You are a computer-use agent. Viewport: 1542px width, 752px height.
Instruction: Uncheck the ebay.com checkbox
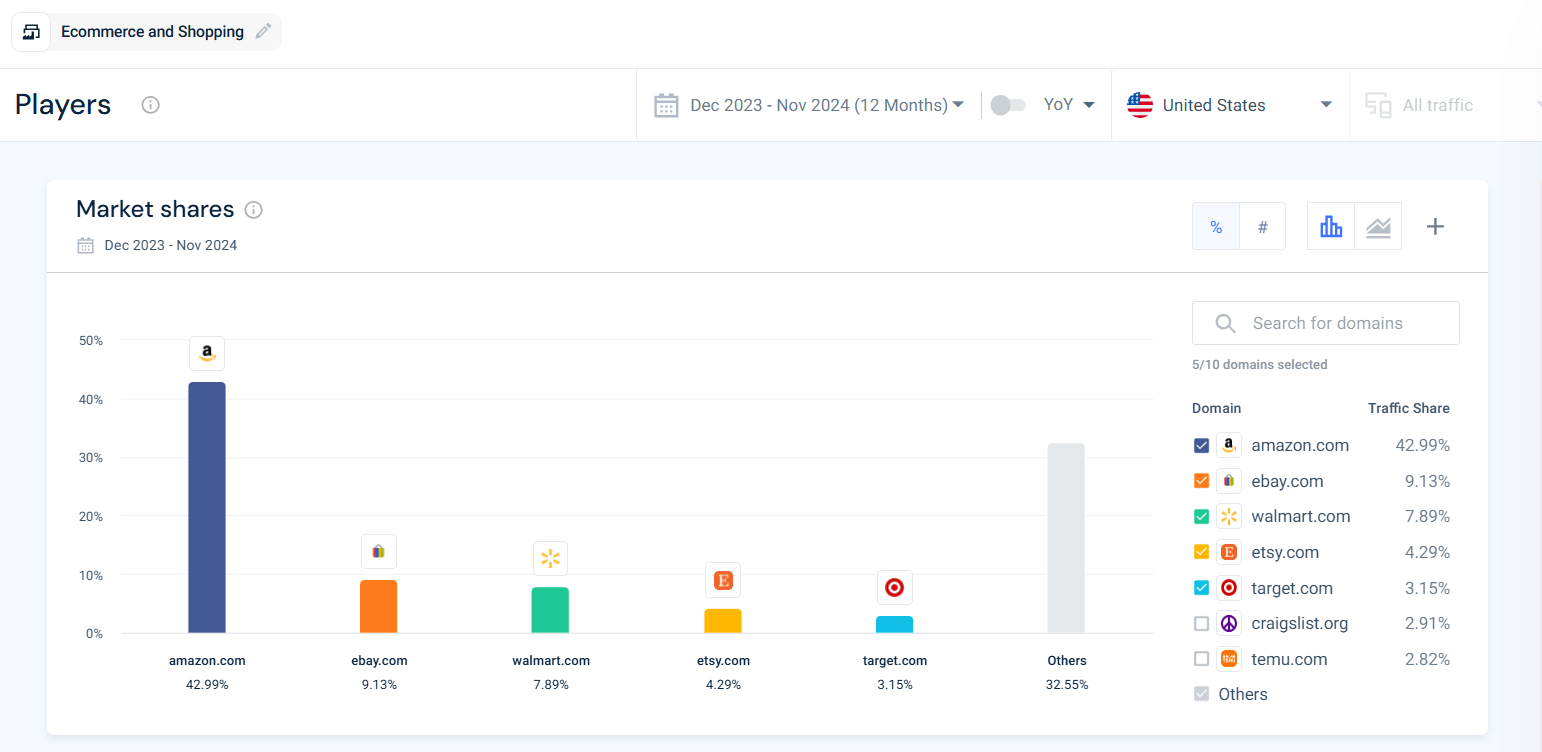[1202, 481]
